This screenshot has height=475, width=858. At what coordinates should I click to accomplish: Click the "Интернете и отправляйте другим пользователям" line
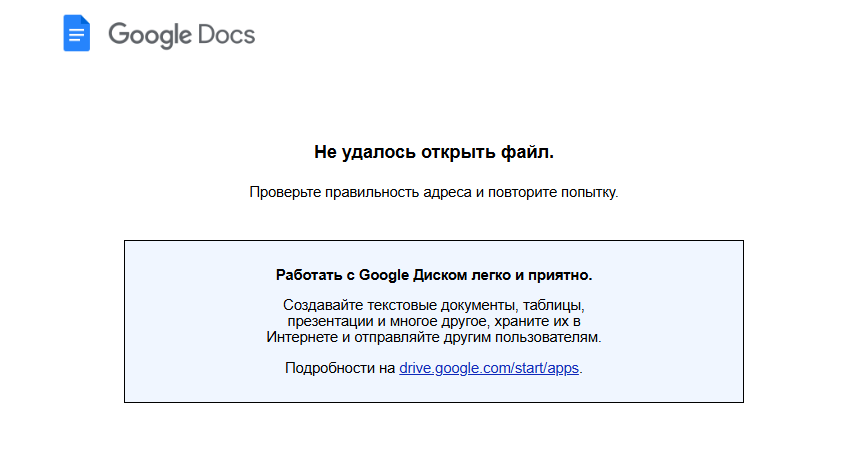pos(434,337)
